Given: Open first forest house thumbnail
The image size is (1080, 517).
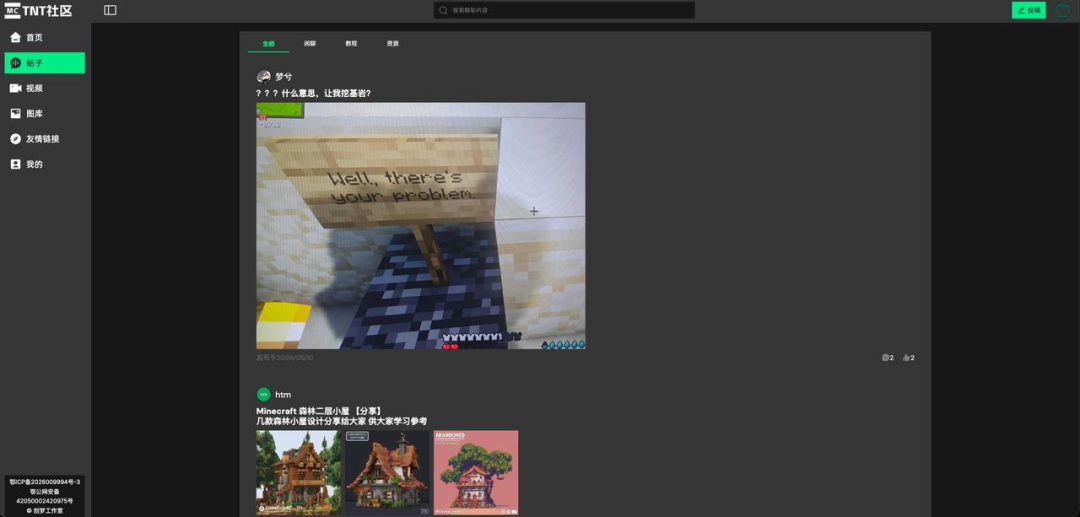Looking at the screenshot, I should pos(299,473).
